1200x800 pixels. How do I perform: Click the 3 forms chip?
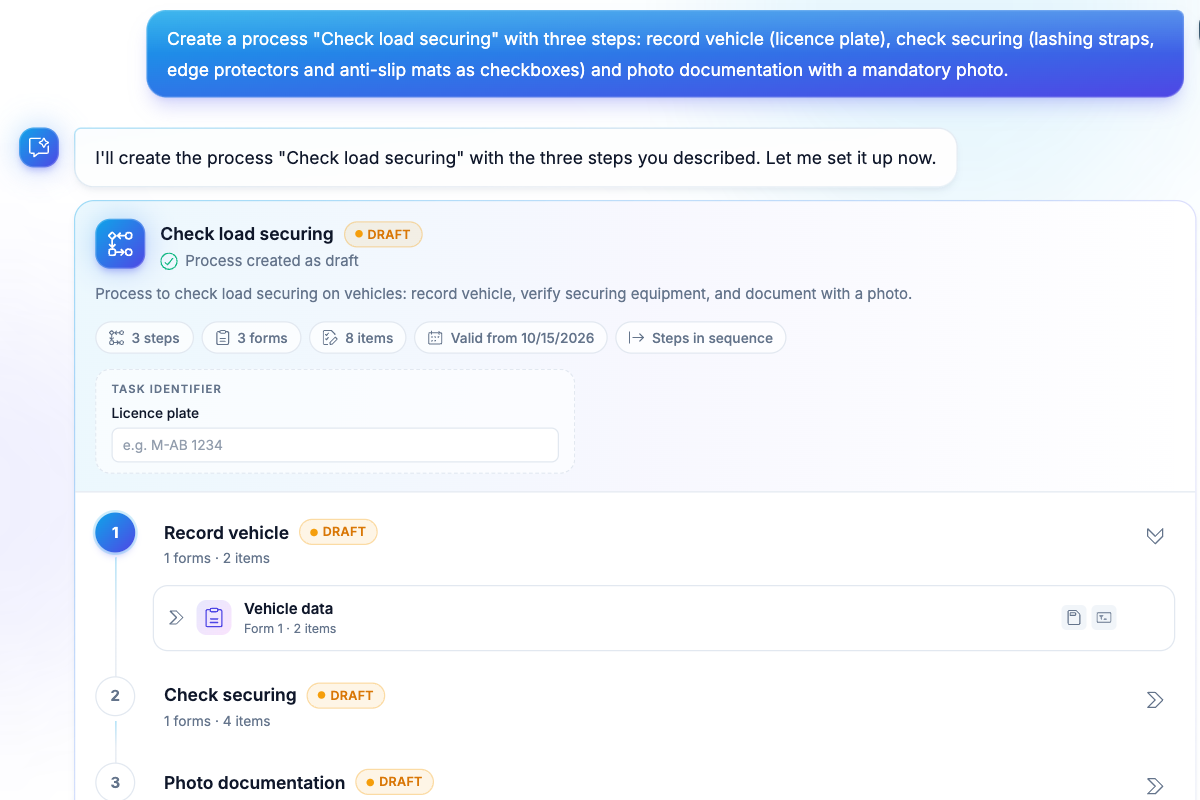(251, 338)
